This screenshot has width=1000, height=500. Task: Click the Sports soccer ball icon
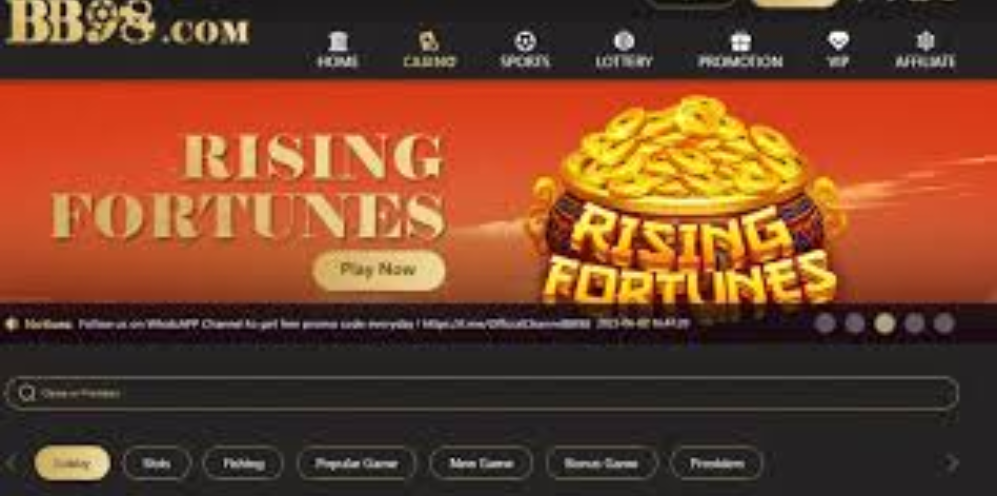point(525,41)
